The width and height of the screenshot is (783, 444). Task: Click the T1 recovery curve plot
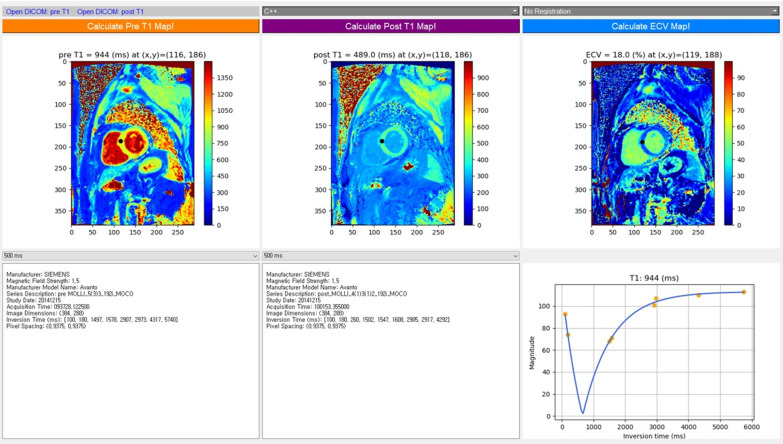pyautogui.click(x=655, y=352)
